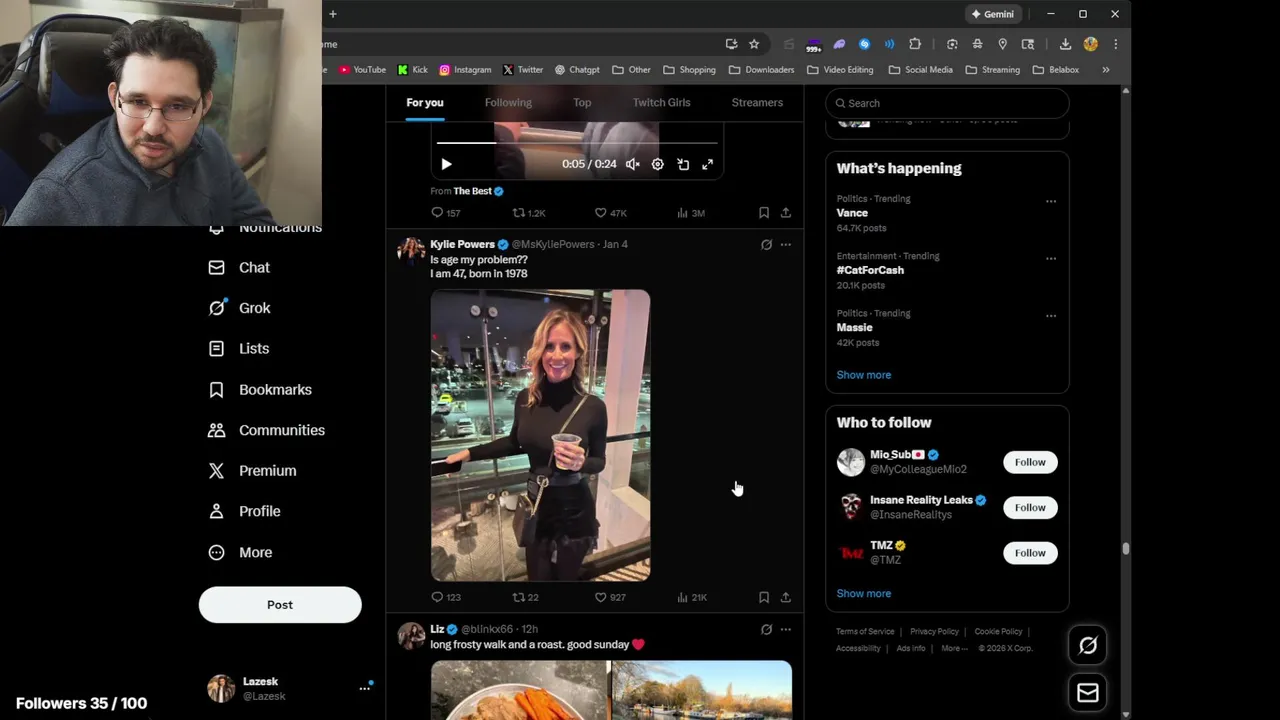Follow Insane Reality Leaks
1280x720 pixels.
click(1030, 507)
